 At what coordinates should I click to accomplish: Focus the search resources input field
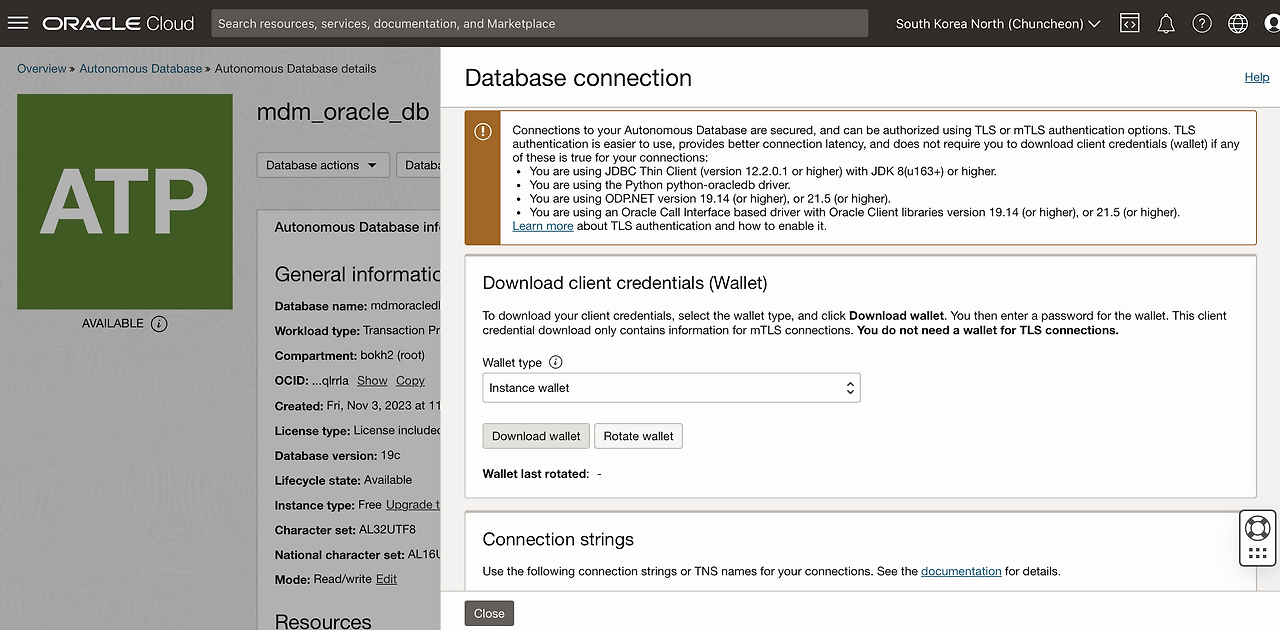click(x=539, y=23)
